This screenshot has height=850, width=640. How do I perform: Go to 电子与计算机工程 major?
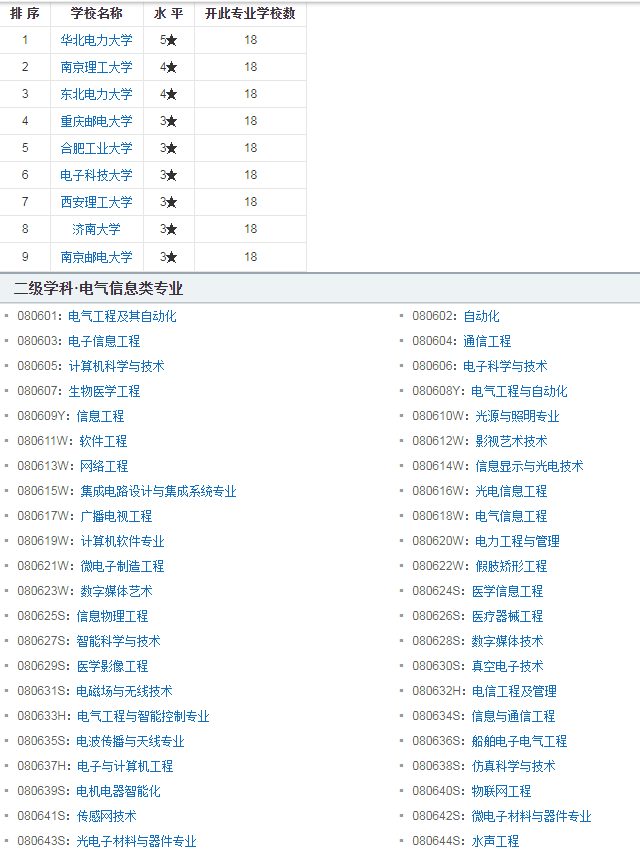(x=125, y=767)
